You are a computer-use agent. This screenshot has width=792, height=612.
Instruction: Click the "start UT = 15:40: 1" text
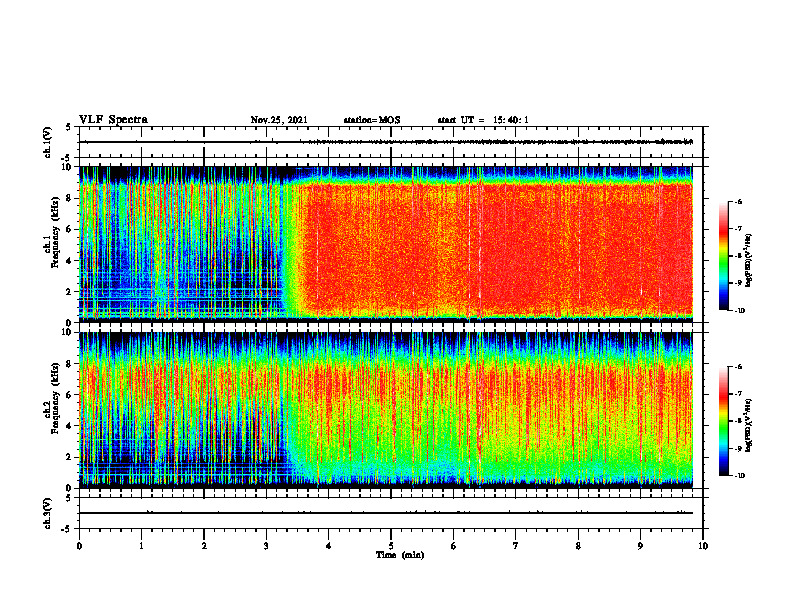[x=483, y=120]
